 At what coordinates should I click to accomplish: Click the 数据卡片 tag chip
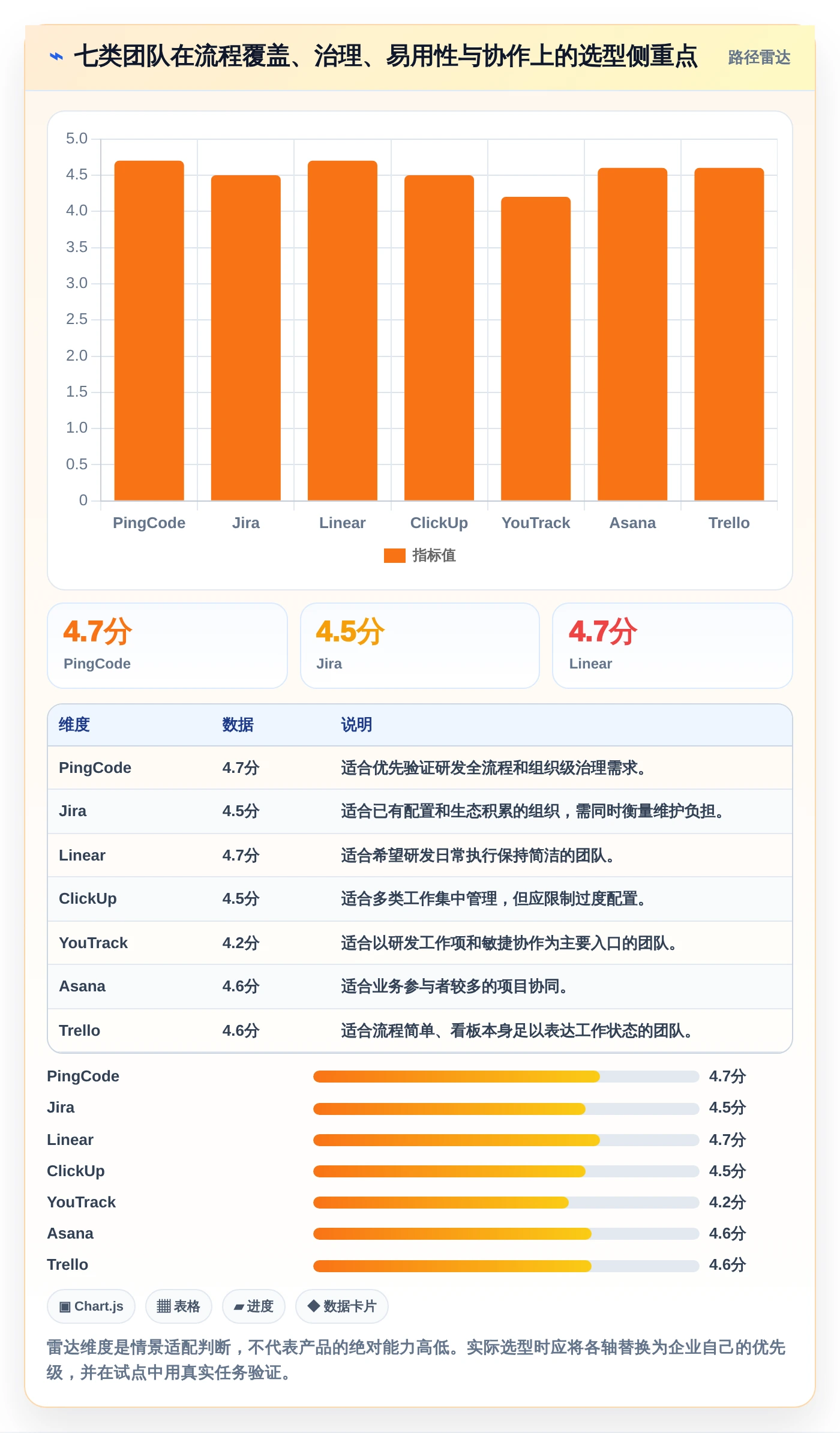[x=342, y=1306]
